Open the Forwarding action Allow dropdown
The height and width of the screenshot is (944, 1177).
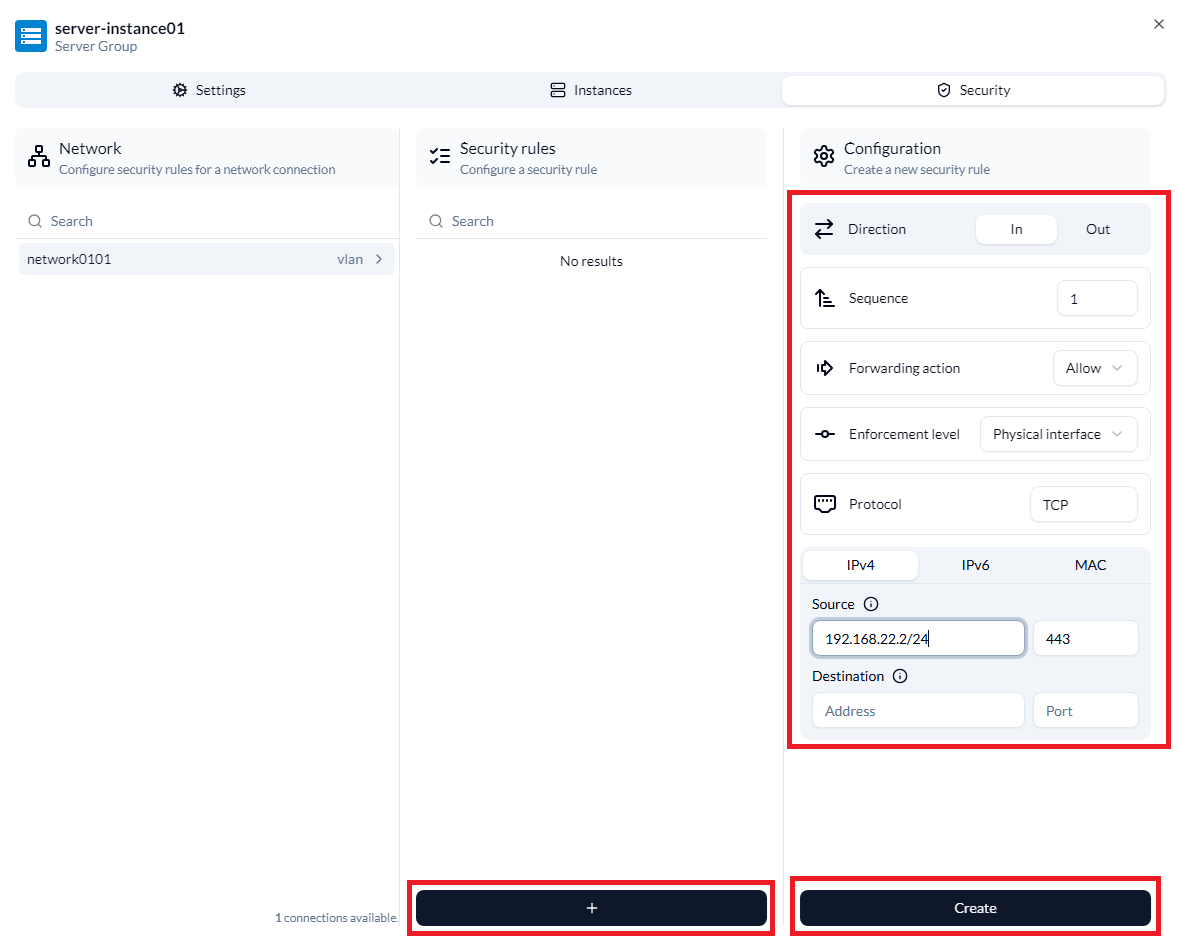[x=1094, y=368]
